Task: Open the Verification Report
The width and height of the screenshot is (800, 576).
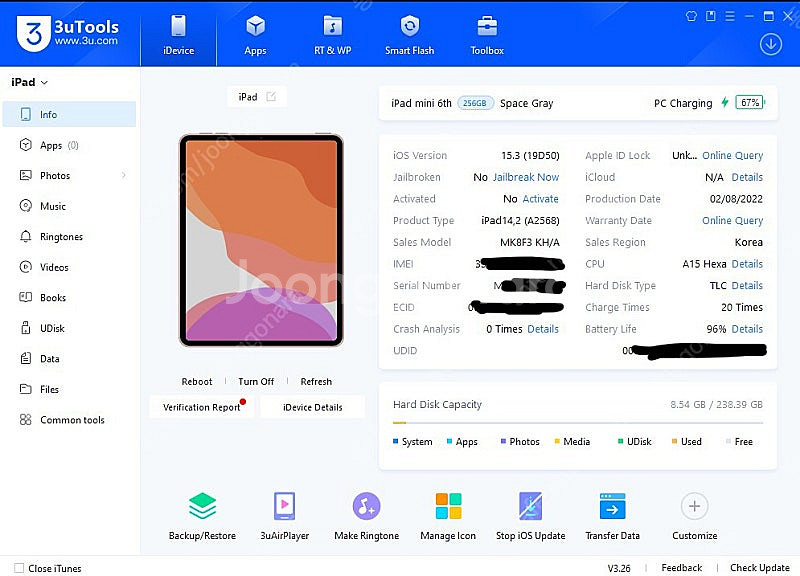Action: tap(202, 407)
